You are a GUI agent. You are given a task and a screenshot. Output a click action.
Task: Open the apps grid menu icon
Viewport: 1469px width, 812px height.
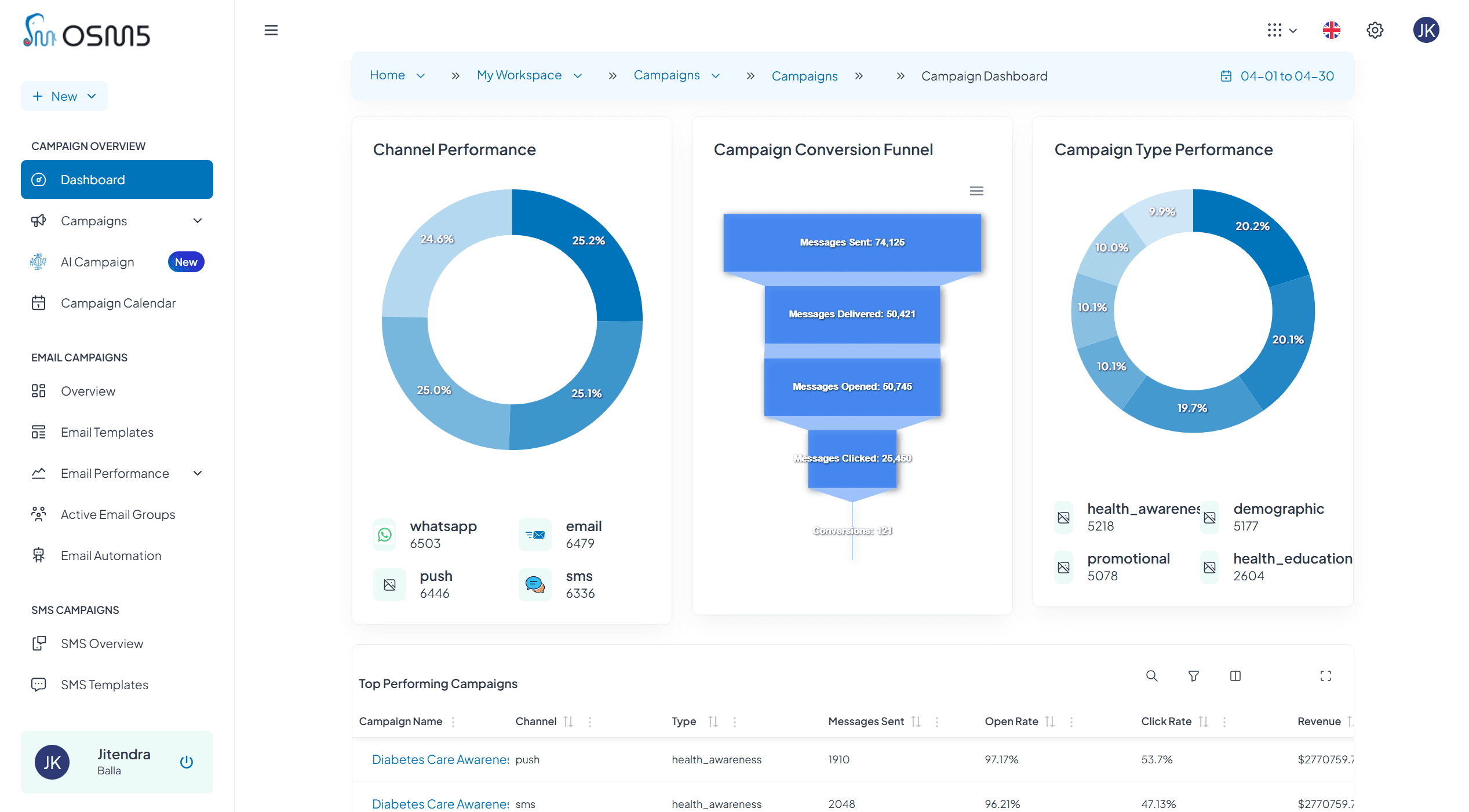pyautogui.click(x=1274, y=30)
